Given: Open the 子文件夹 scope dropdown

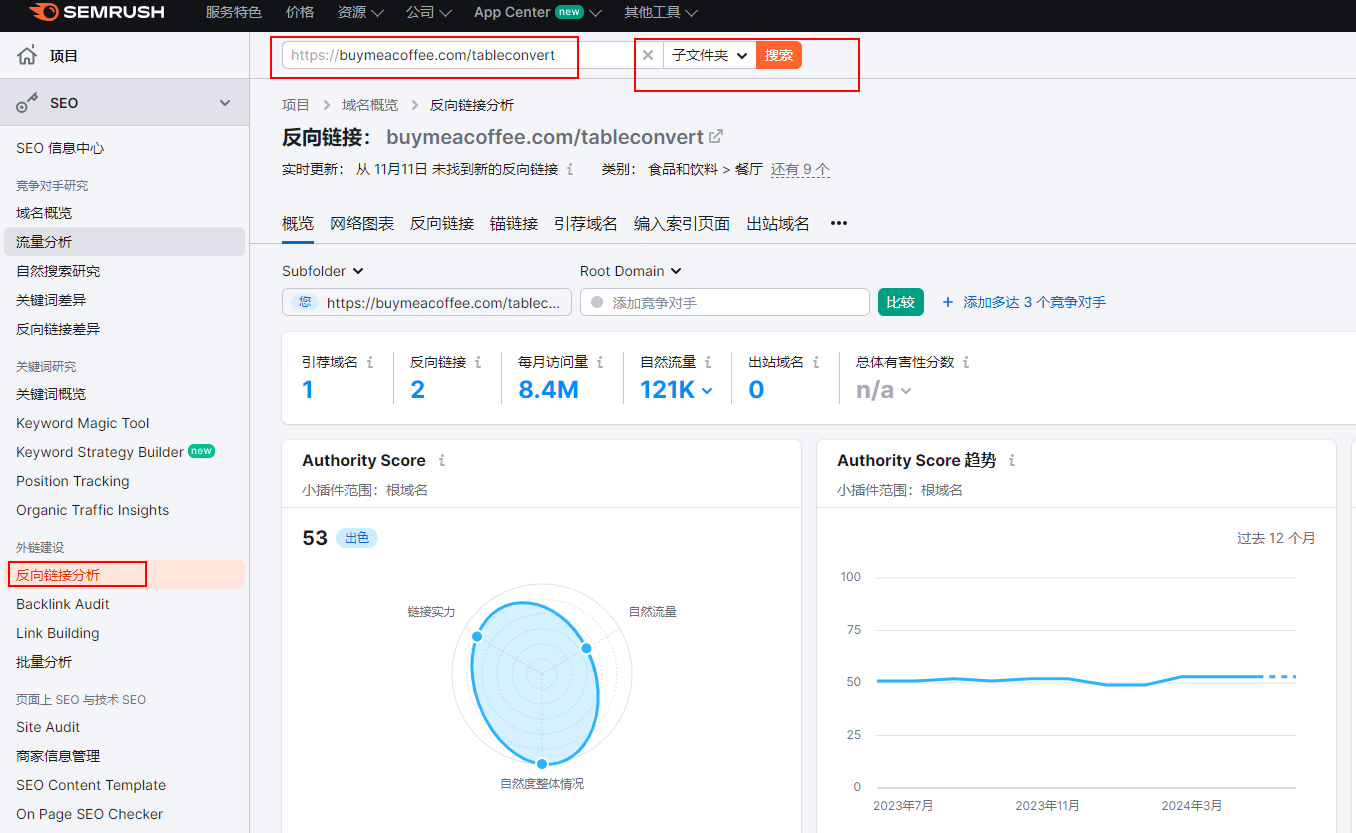Looking at the screenshot, I should pos(709,55).
